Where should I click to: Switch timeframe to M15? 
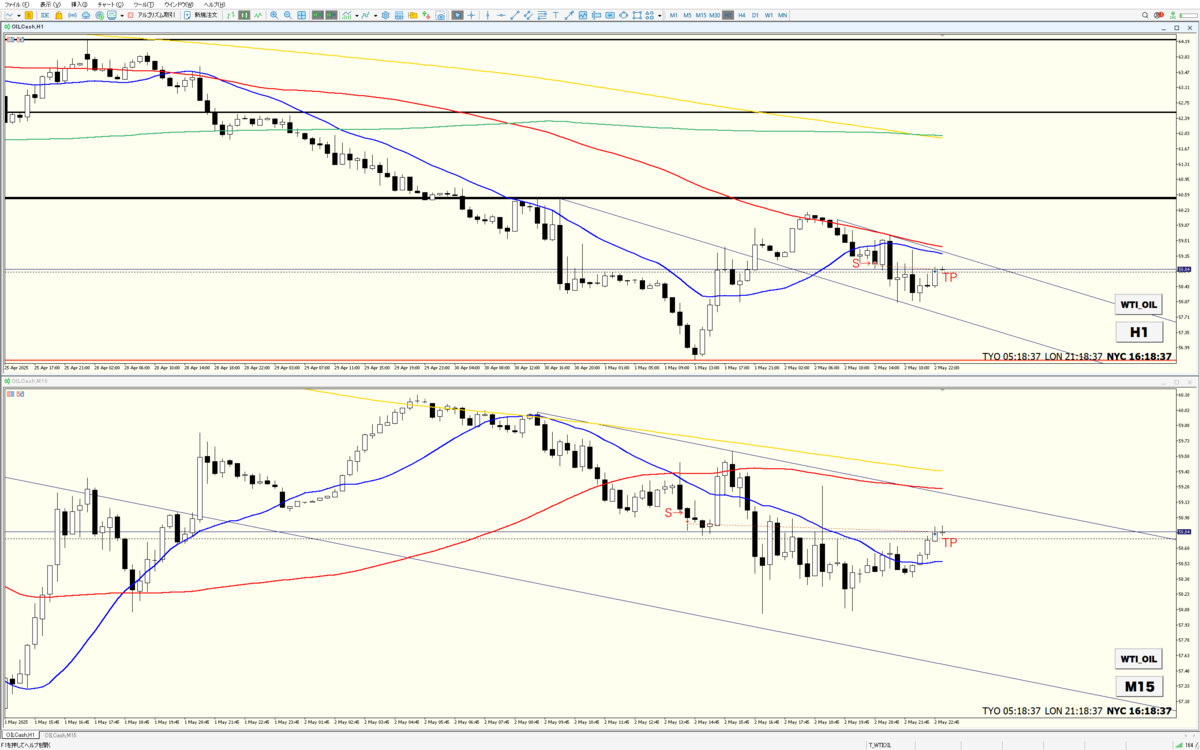point(701,15)
